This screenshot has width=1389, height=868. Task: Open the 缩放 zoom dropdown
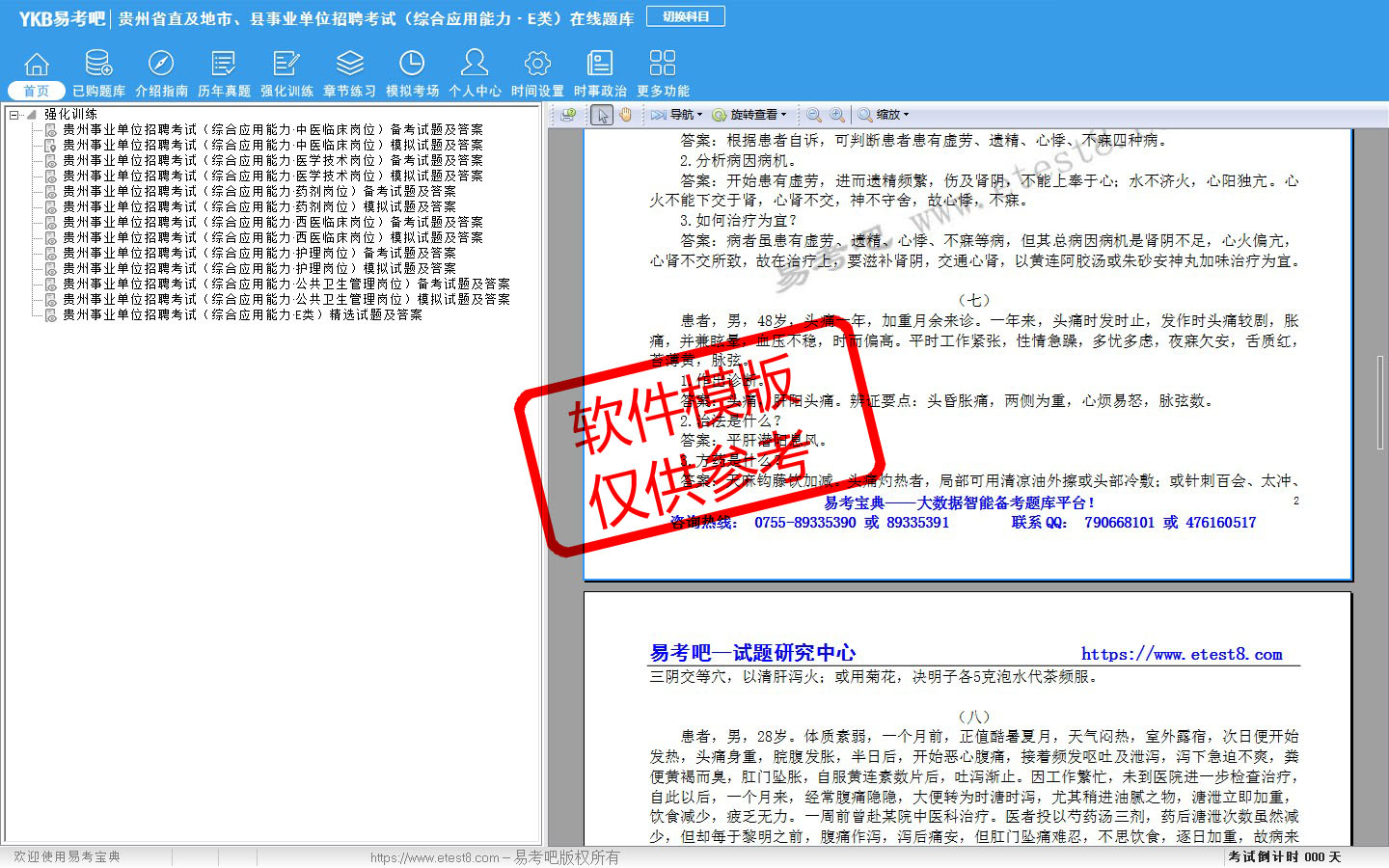[885, 115]
